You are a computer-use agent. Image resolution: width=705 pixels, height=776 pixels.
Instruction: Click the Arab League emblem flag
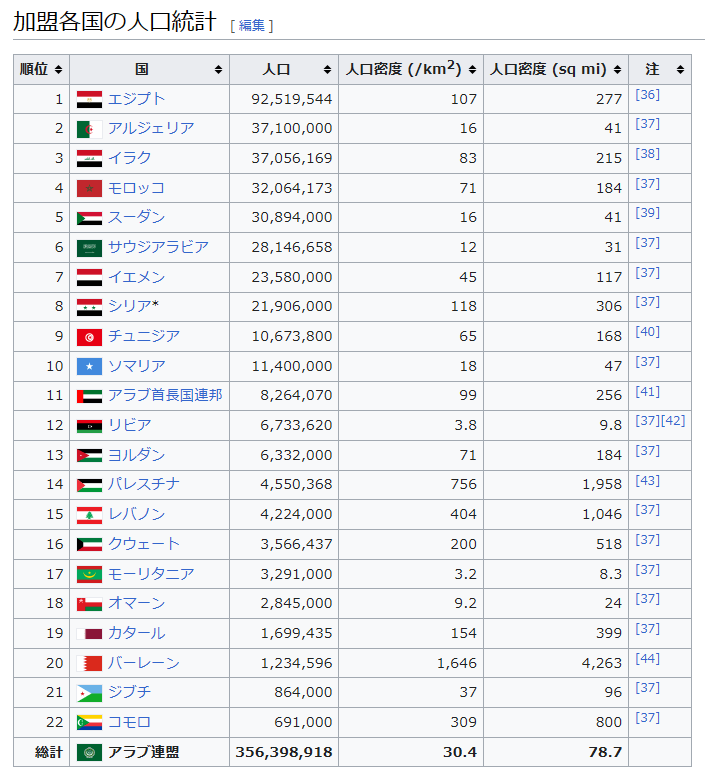(89, 752)
